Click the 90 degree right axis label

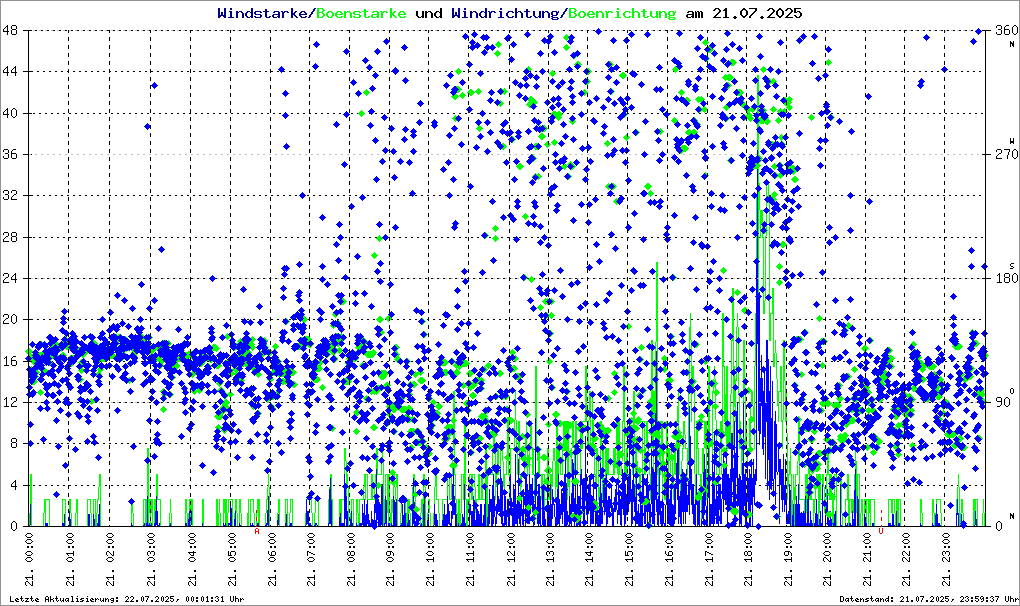tap(1001, 402)
